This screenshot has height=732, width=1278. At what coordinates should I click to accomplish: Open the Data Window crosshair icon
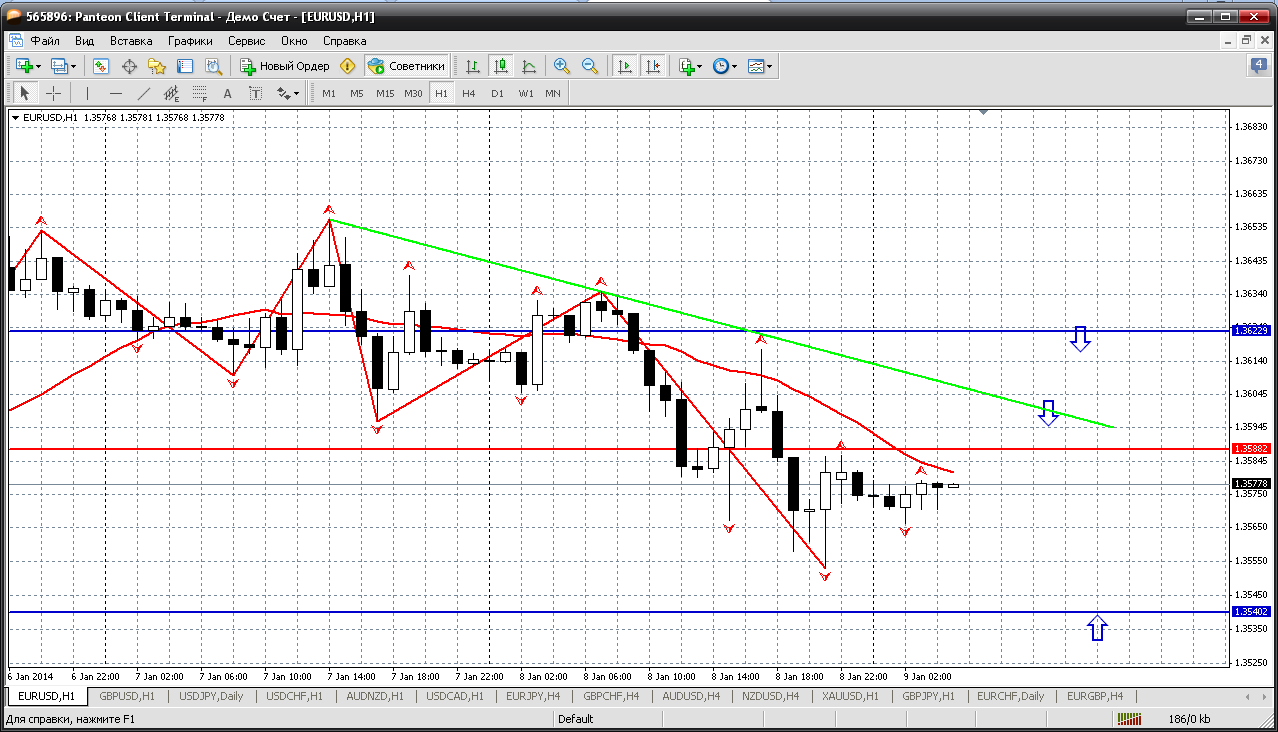pyautogui.click(x=129, y=66)
